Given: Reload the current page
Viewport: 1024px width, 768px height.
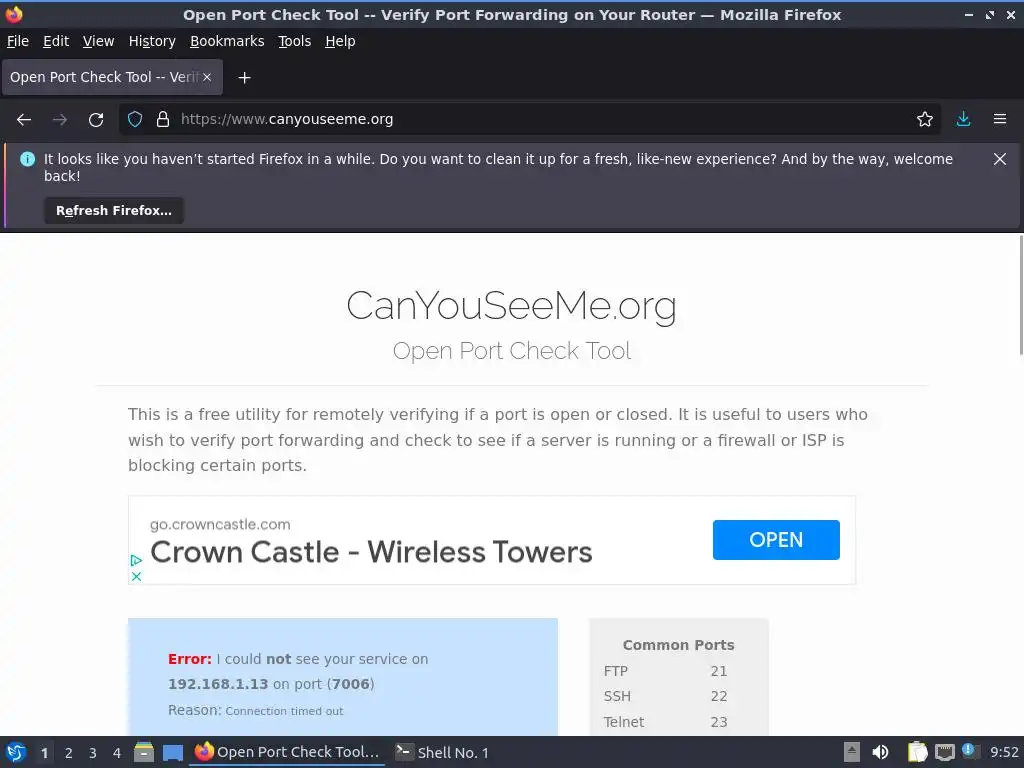Looking at the screenshot, I should (96, 120).
